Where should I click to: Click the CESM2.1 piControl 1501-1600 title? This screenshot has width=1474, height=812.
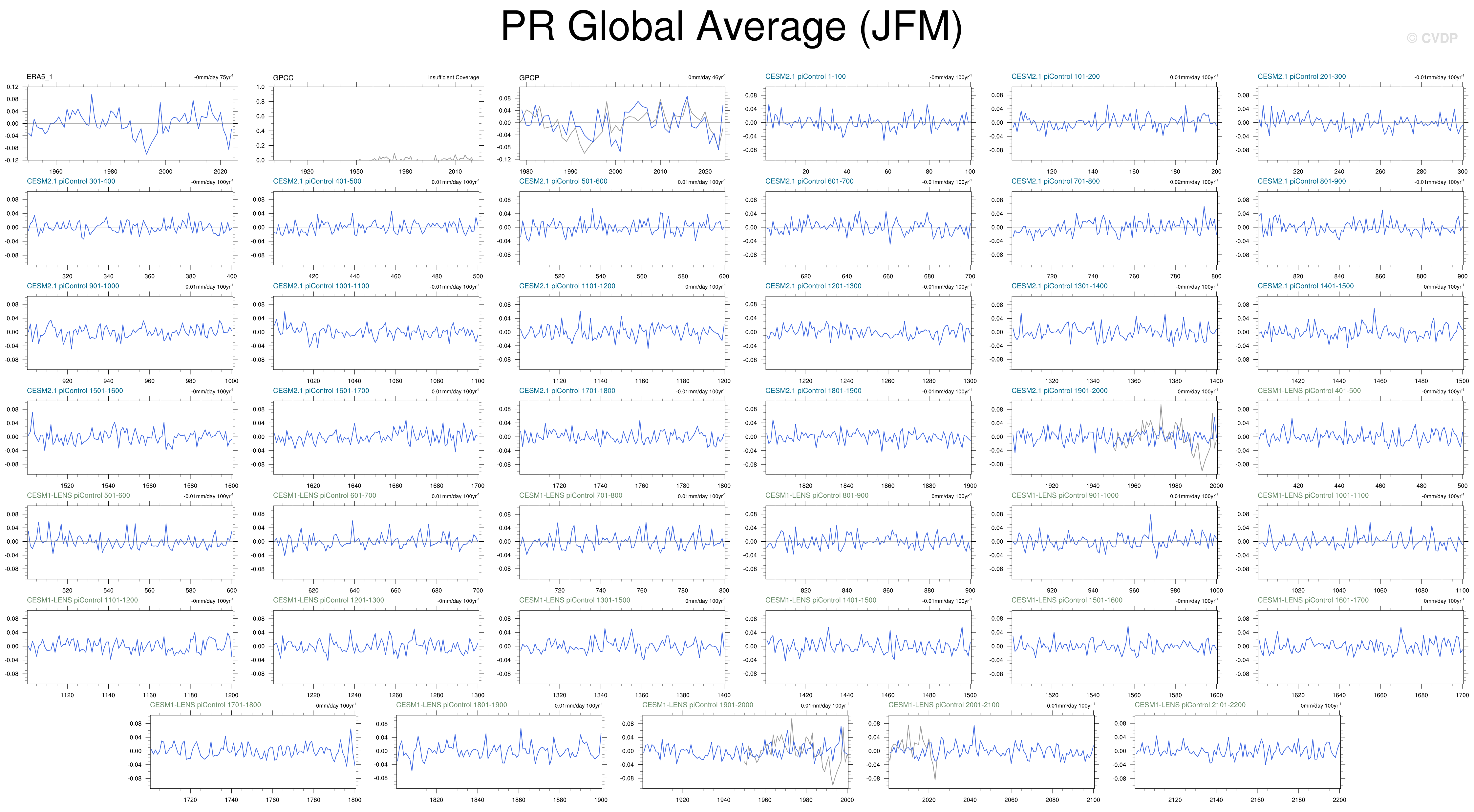75,390
